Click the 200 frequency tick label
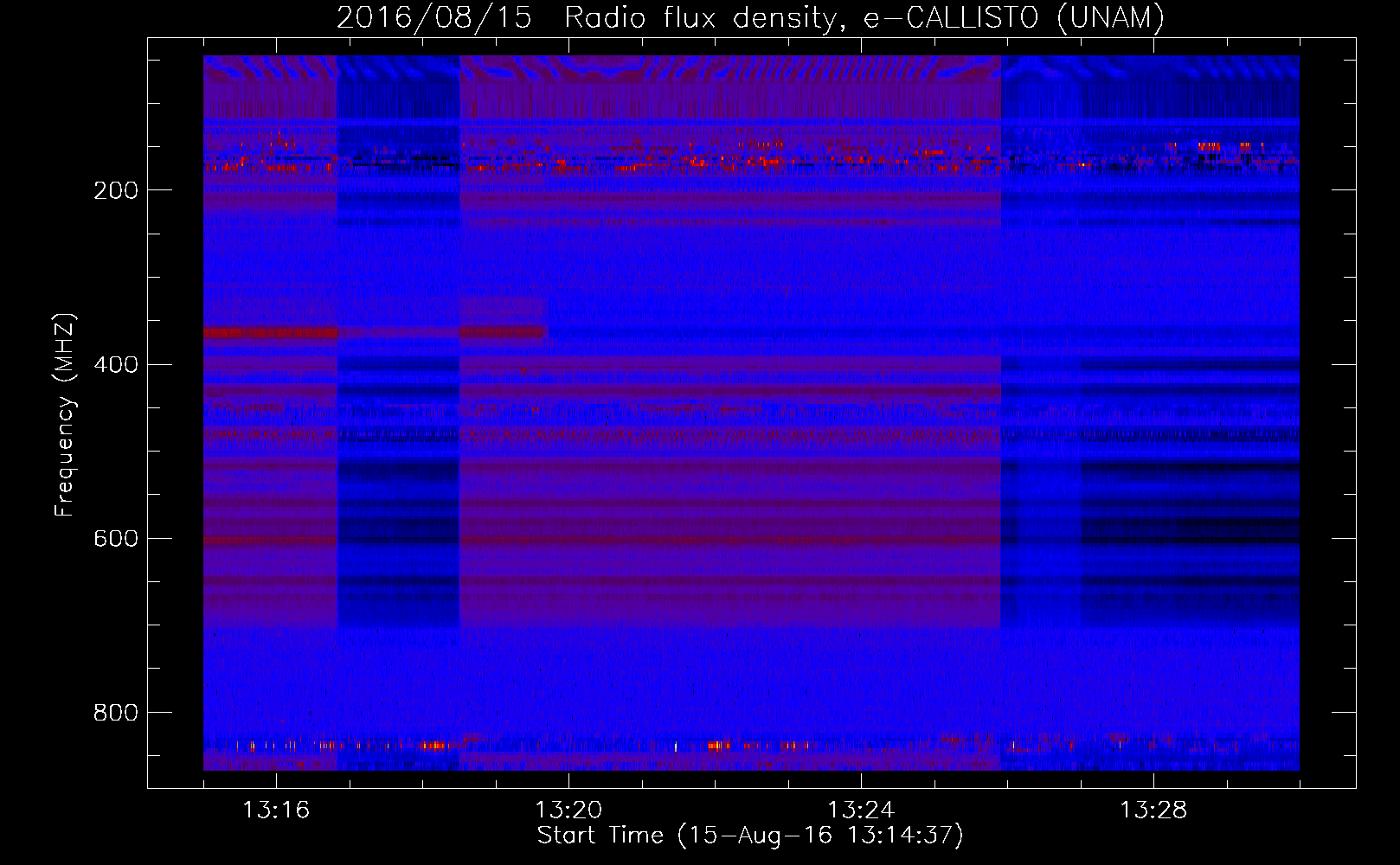 pos(116,190)
